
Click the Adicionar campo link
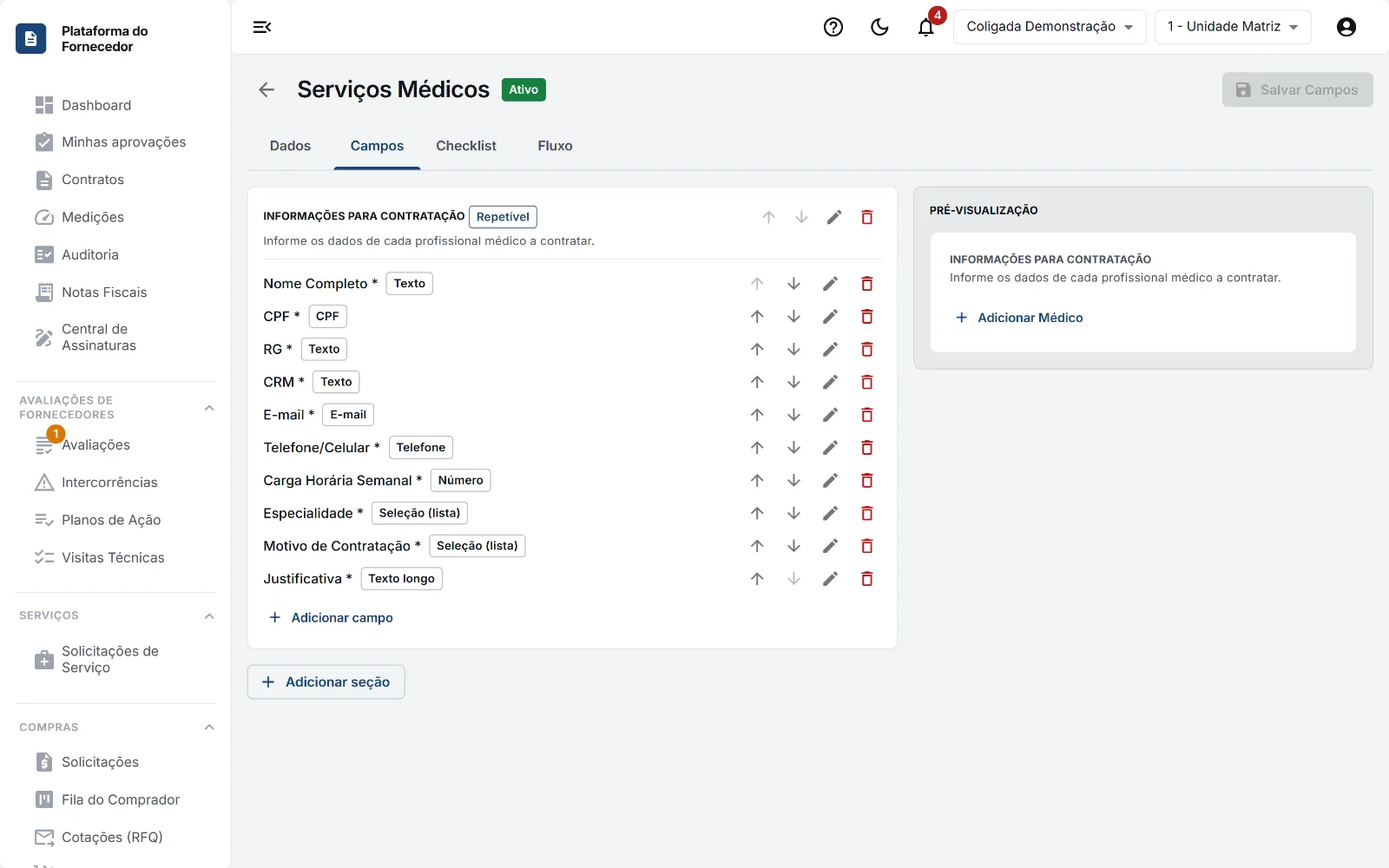pyautogui.click(x=331, y=618)
